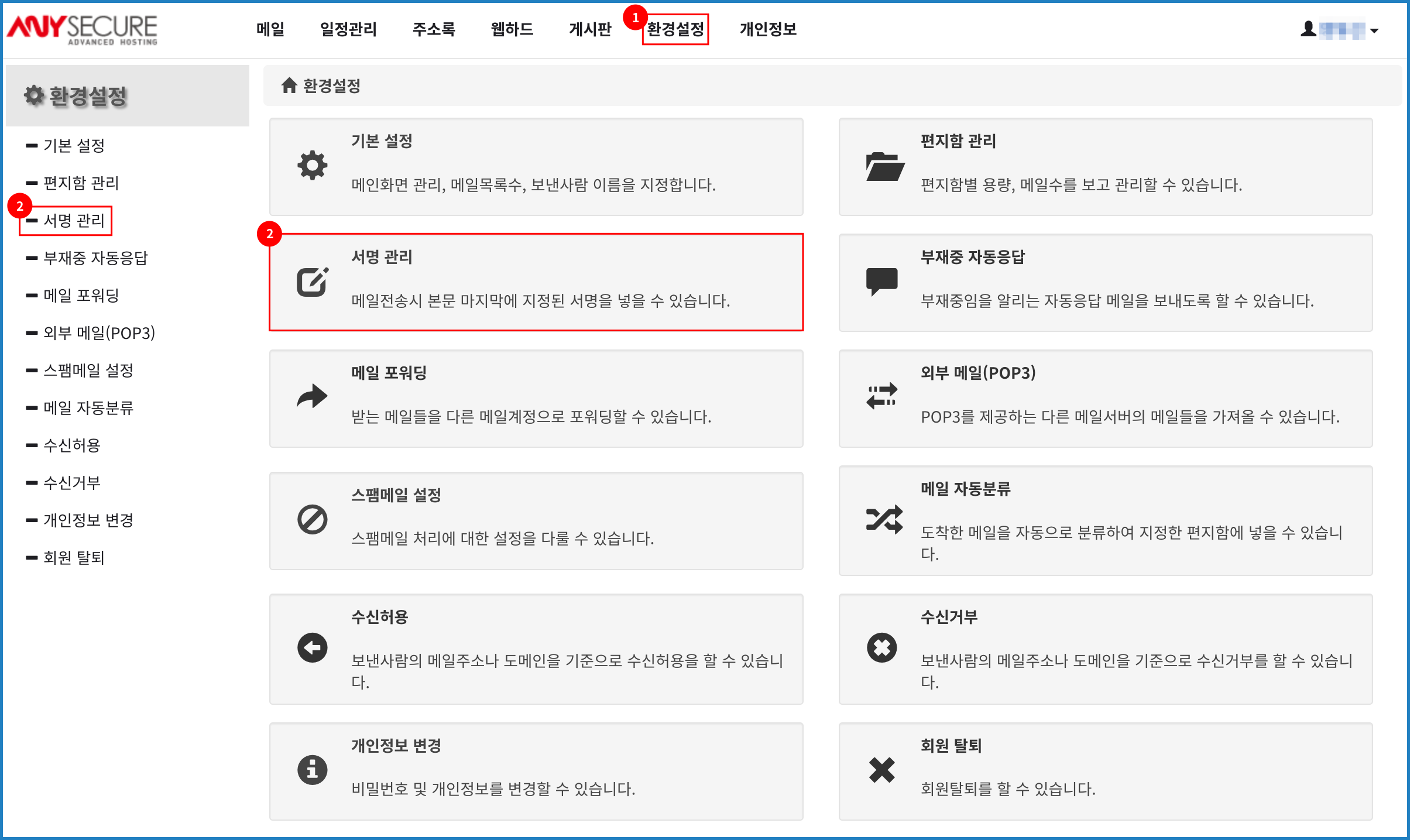Click the exchange arrows icon for 외부 메일(POP3)
The image size is (1410, 840).
pos(881,396)
